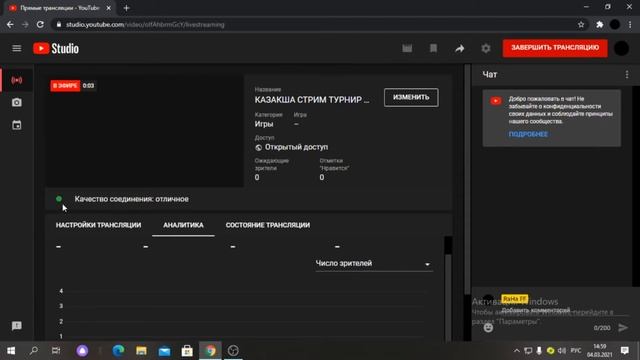Screen dimensions: 640x360
Task: Open the Windows notification center icon
Action: coord(624,351)
